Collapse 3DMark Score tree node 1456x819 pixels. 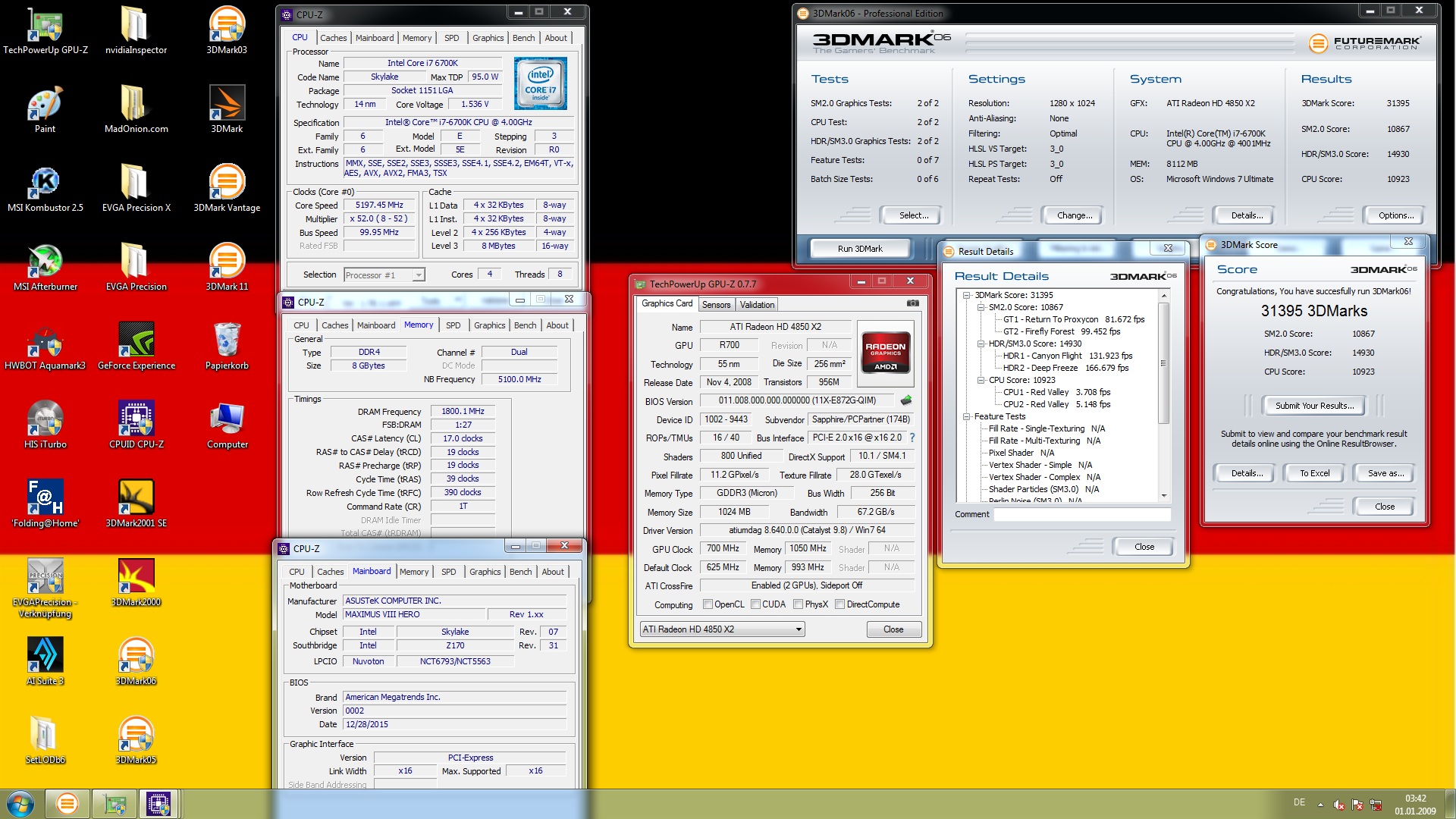[967, 295]
